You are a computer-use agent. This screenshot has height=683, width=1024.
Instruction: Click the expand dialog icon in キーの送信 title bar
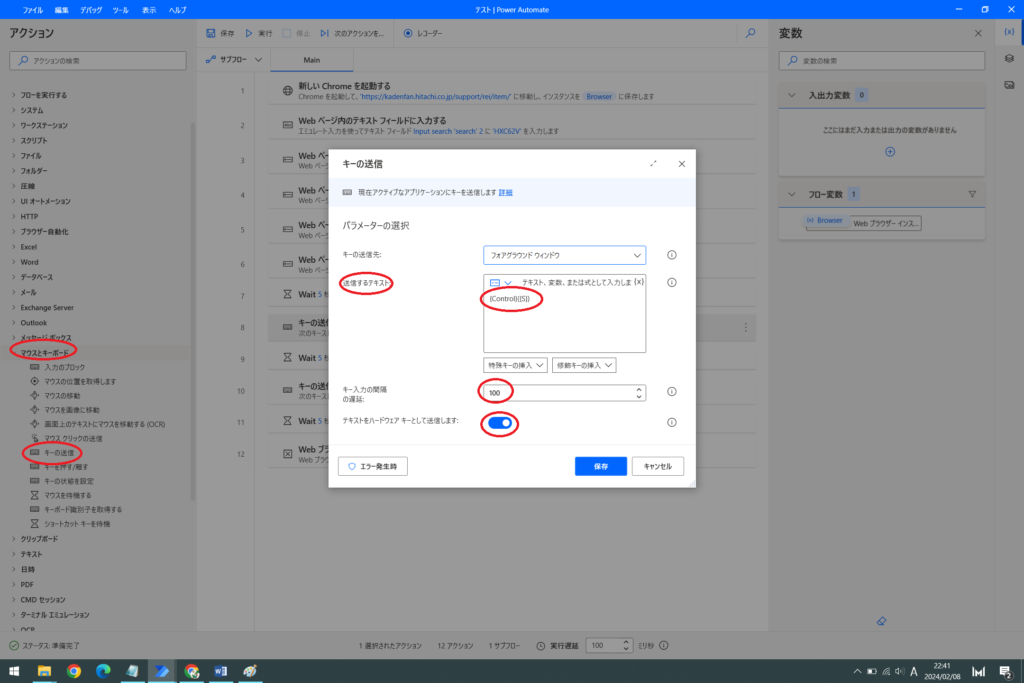[x=653, y=163]
